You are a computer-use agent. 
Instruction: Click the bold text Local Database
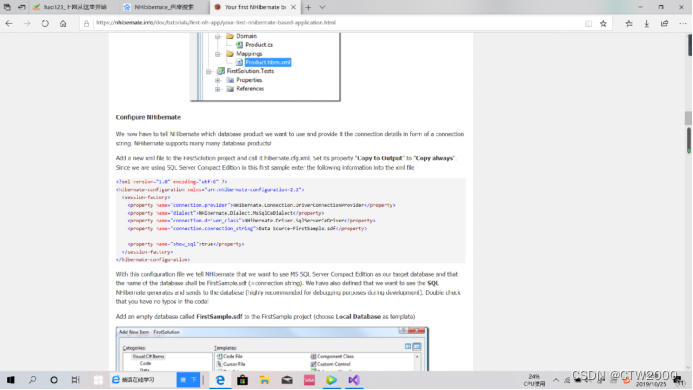[358, 317]
